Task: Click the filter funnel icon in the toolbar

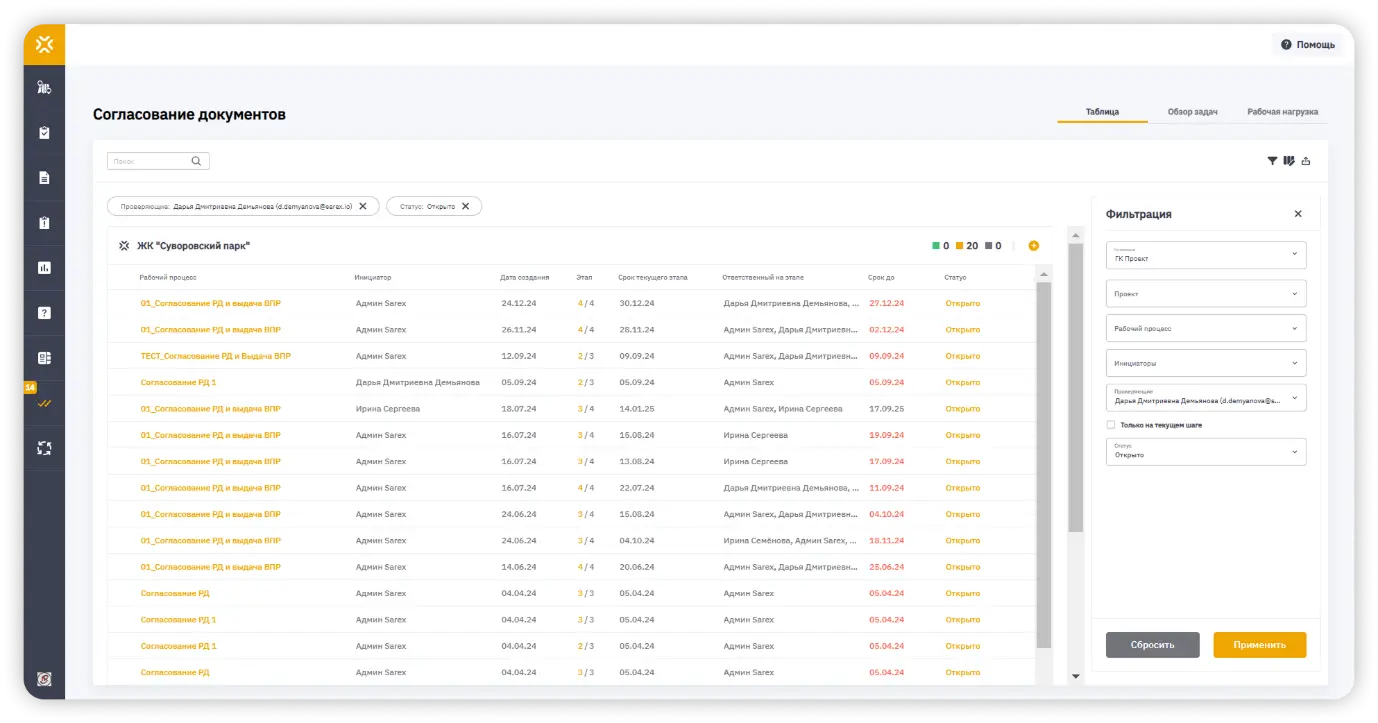Action: (1272, 161)
